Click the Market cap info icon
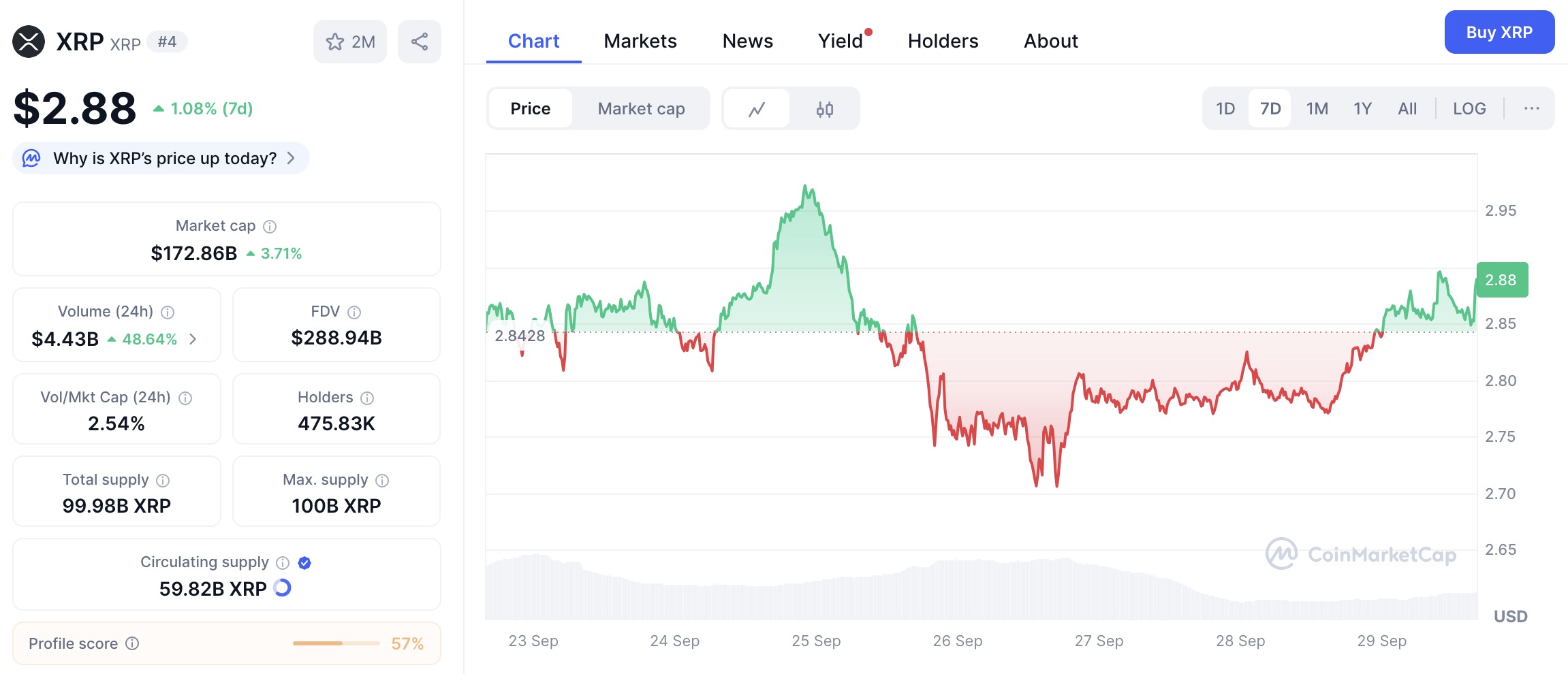 [x=270, y=227]
